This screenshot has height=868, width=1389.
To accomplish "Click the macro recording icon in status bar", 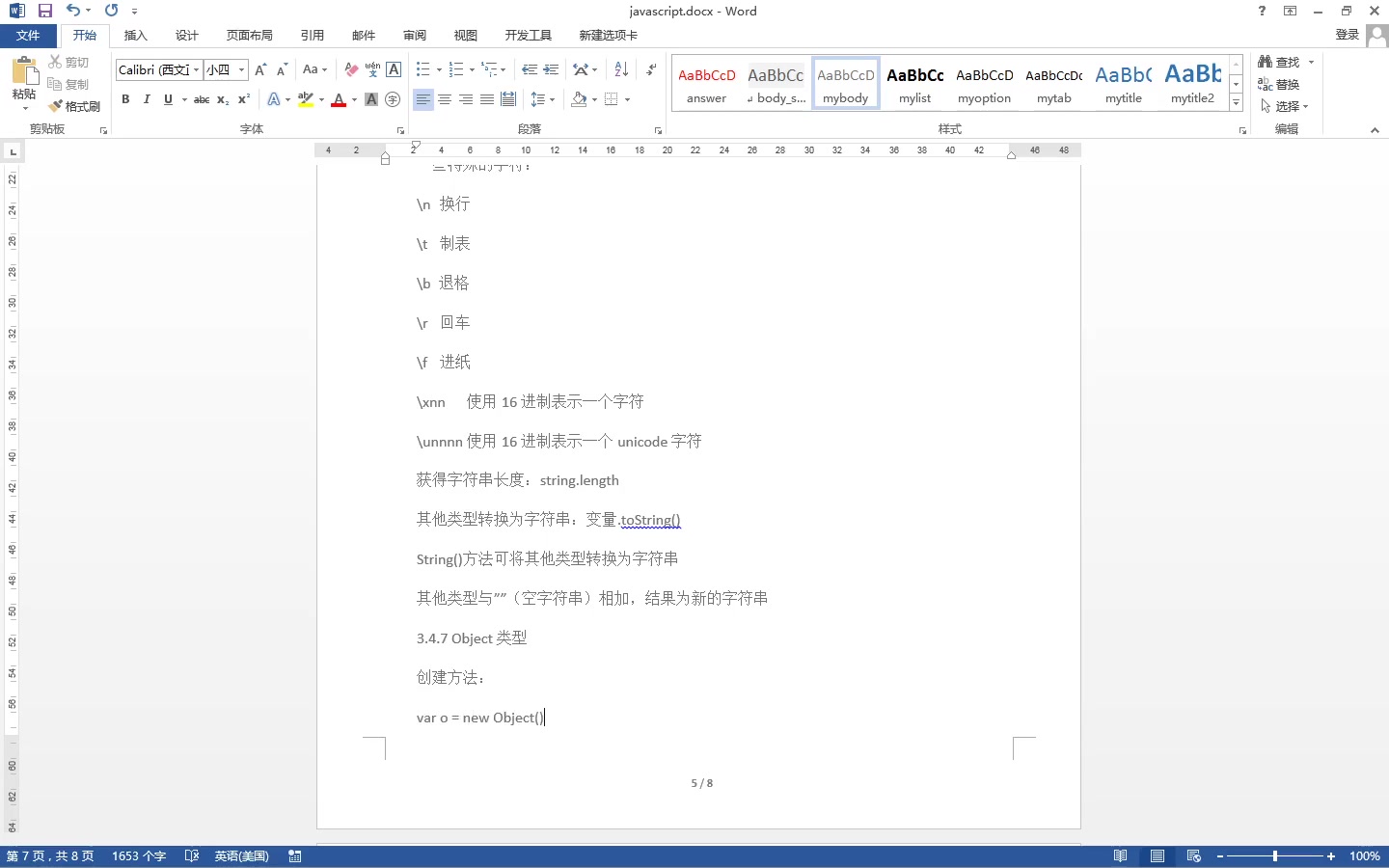I will (x=295, y=856).
